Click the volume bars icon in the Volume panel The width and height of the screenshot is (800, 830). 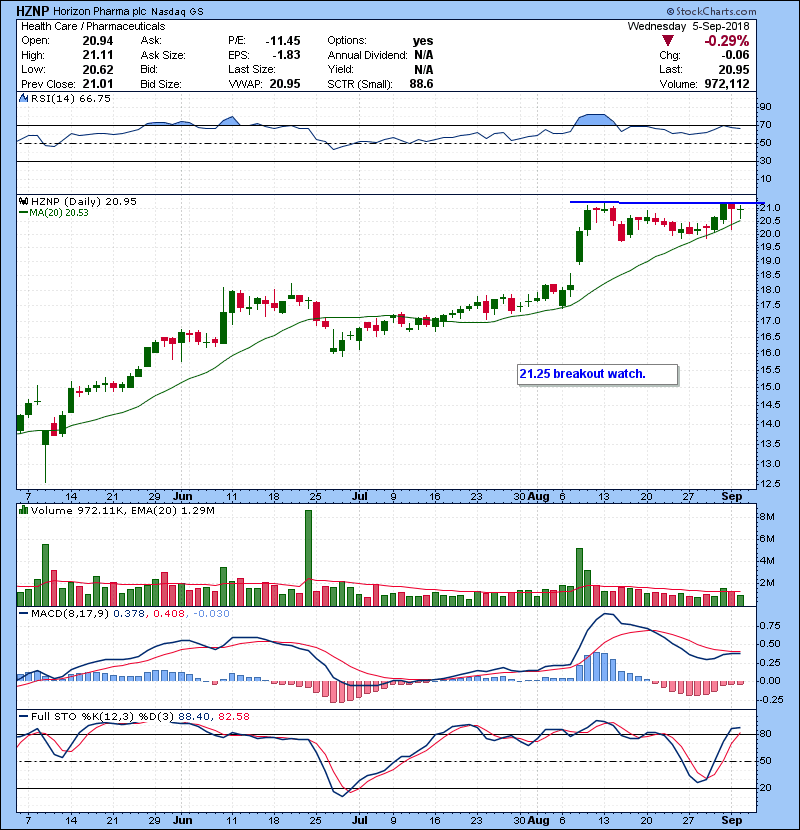(23, 510)
